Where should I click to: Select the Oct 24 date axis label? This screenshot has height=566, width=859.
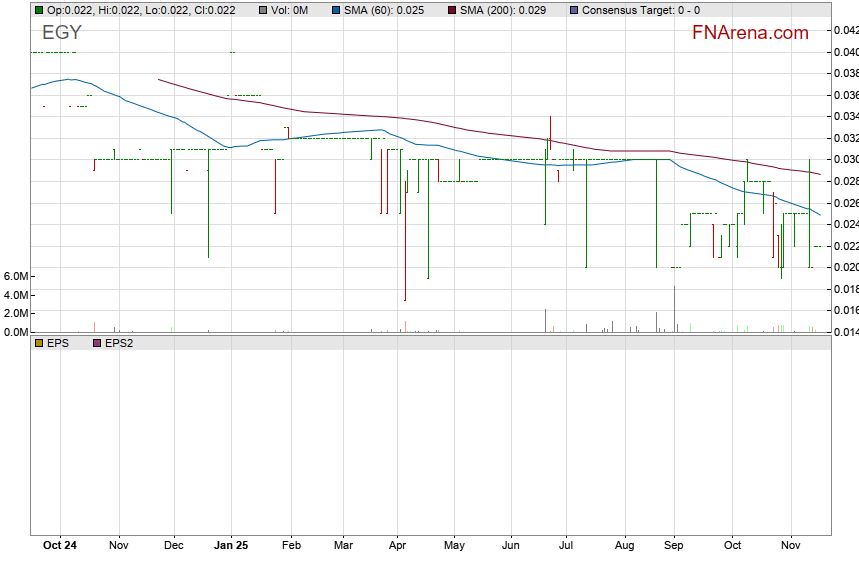[60, 546]
